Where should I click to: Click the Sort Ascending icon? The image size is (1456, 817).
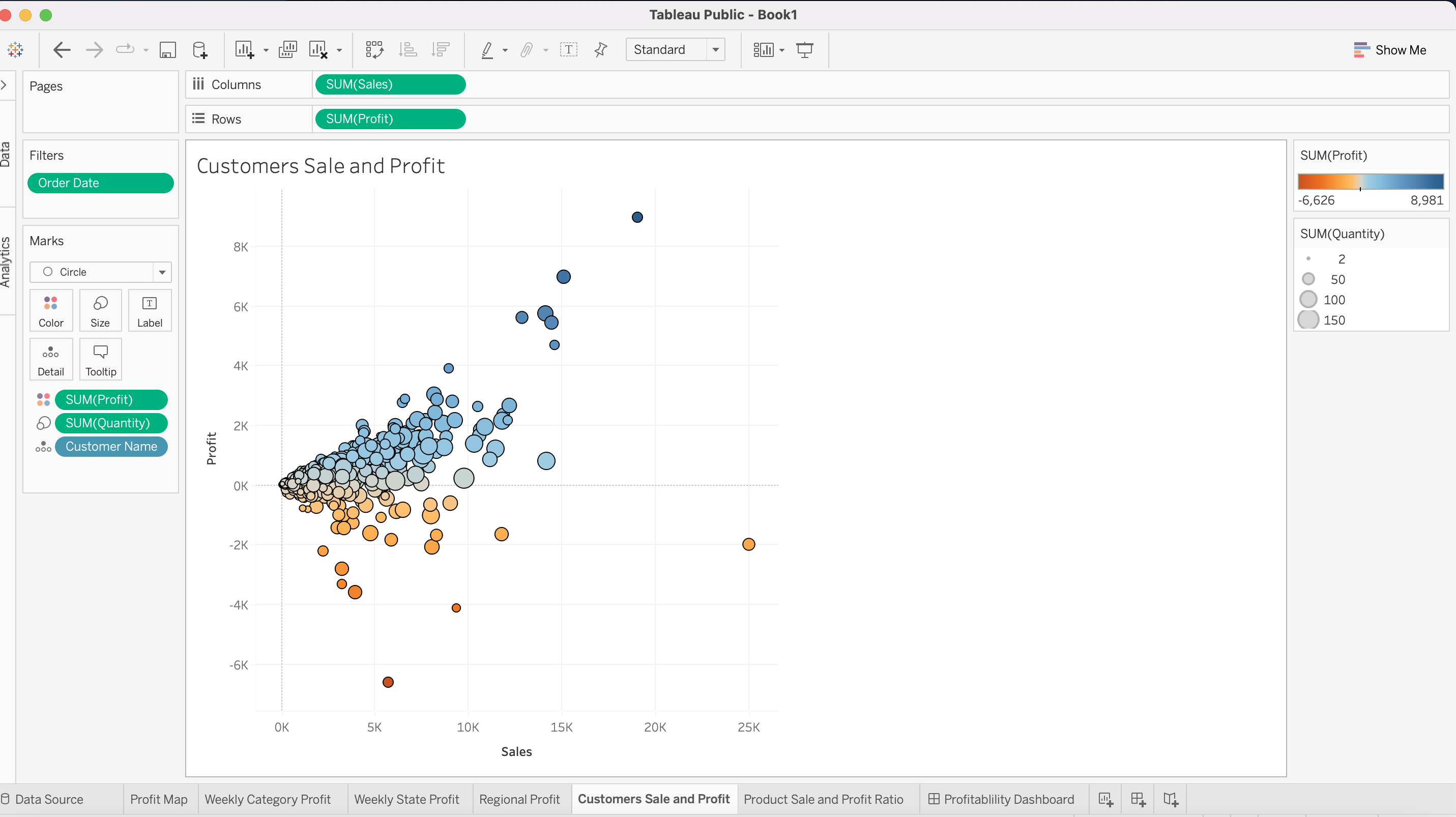point(407,50)
